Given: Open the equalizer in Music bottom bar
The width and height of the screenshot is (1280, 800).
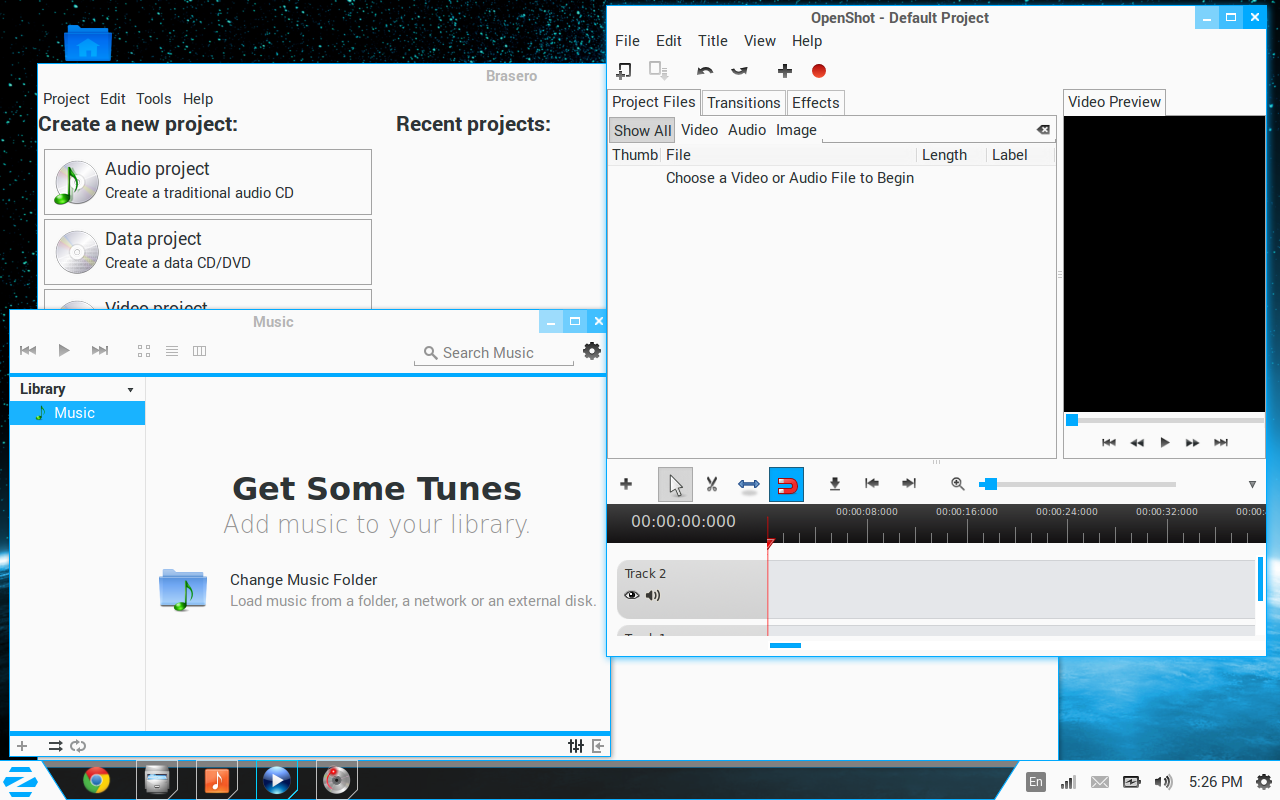Looking at the screenshot, I should [576, 746].
